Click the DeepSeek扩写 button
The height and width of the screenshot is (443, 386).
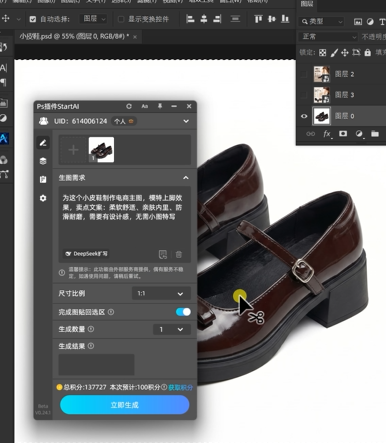pos(87,254)
